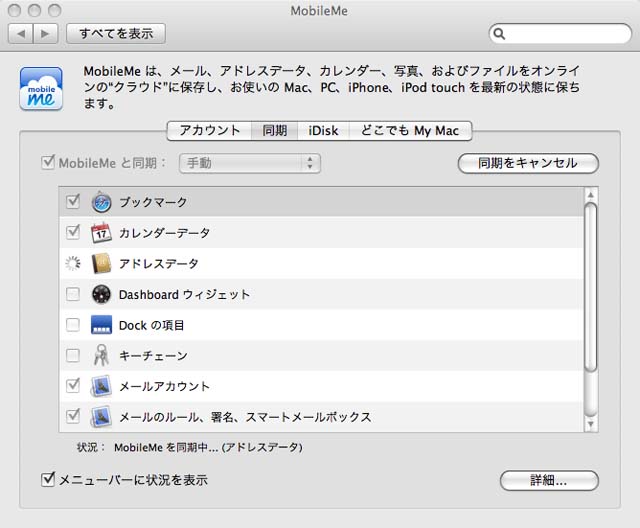The image size is (640, 528).
Task: Click the address book icon
Action: pos(101,264)
